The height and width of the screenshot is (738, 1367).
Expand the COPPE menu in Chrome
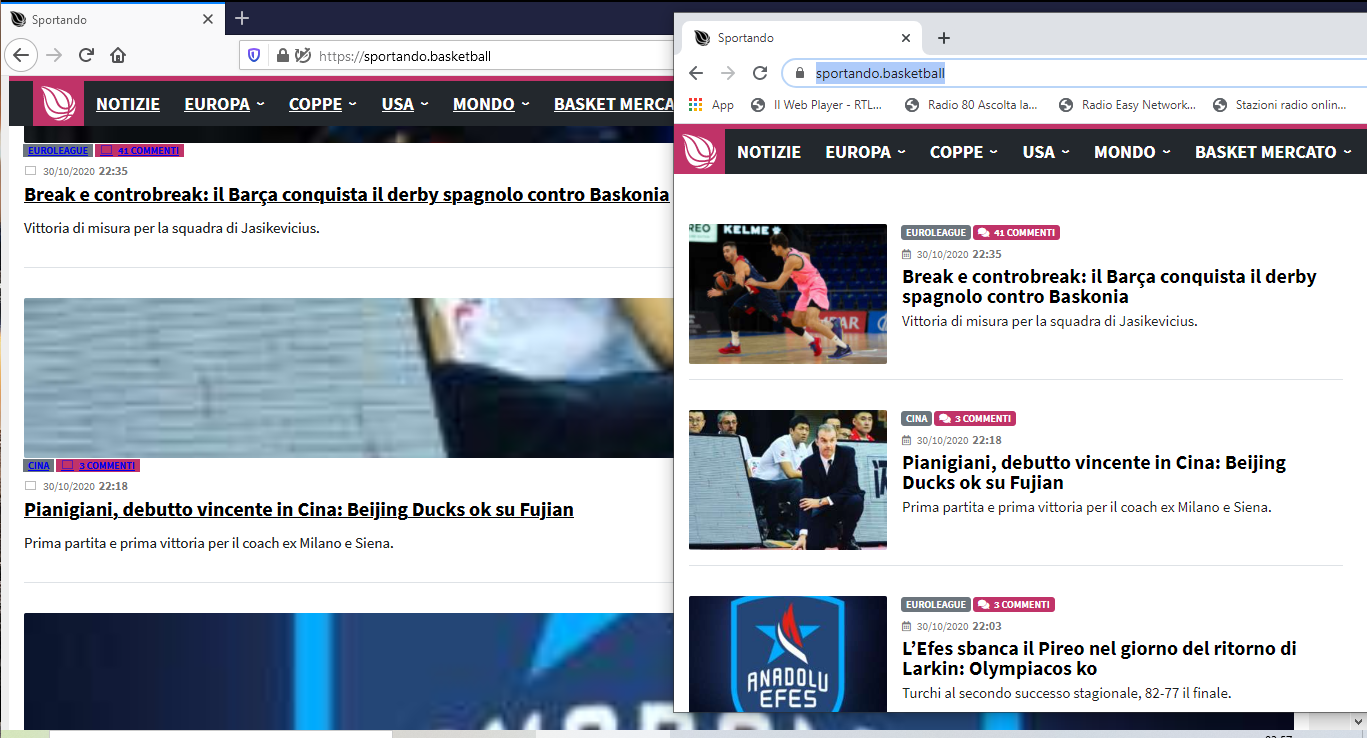[964, 152]
